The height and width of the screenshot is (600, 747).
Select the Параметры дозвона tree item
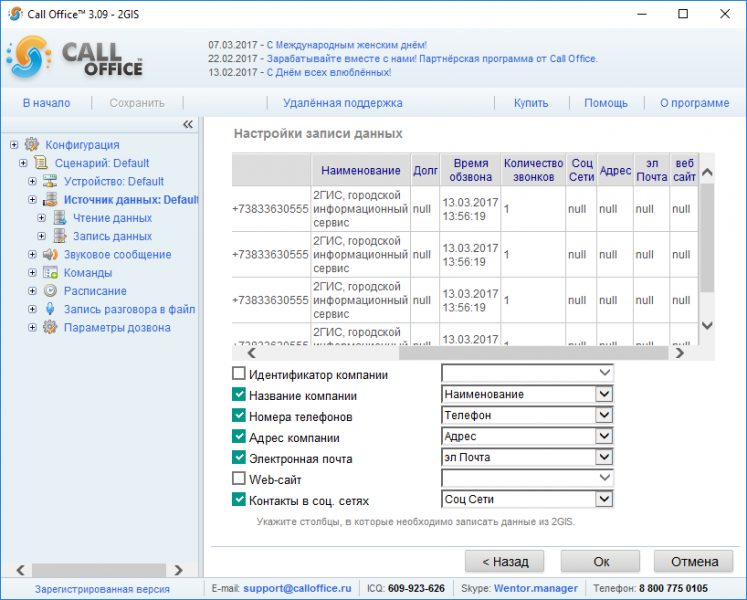(117, 327)
